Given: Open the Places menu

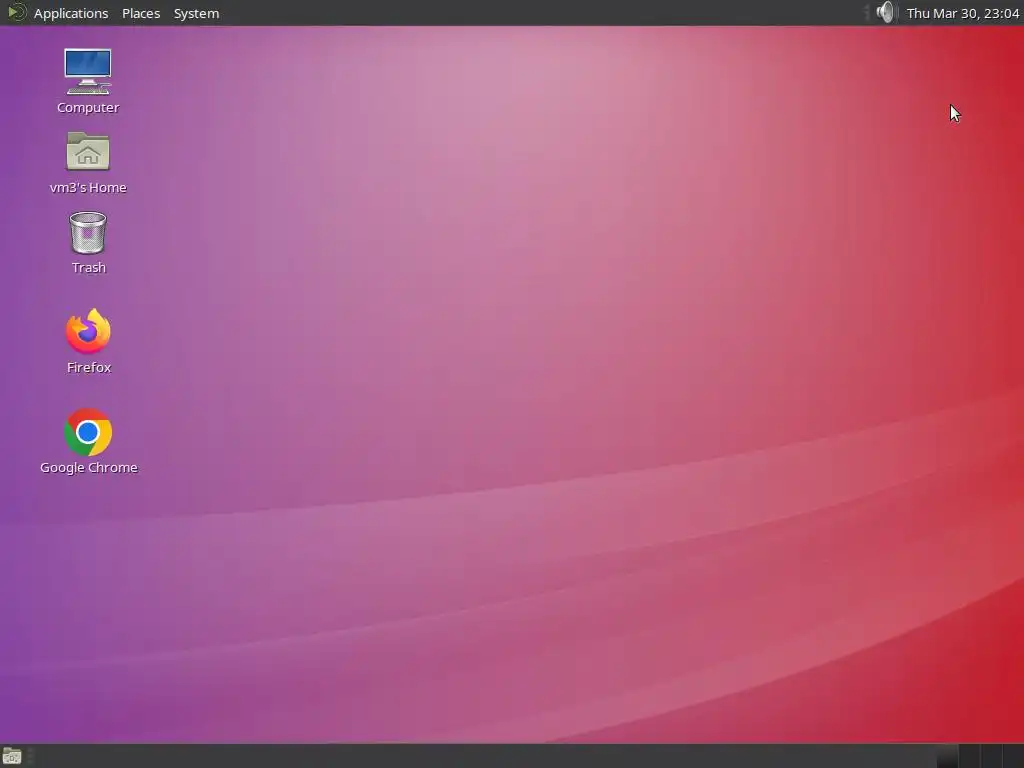Looking at the screenshot, I should coord(141,13).
